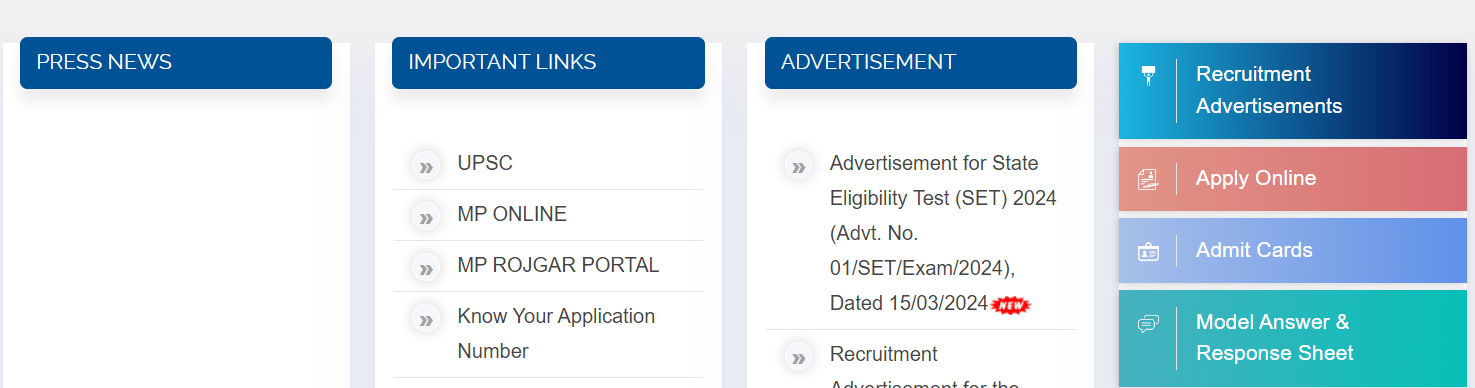The width and height of the screenshot is (1475, 388).
Task: Click the Admit Cards ID badge icon
Action: coord(1148,252)
